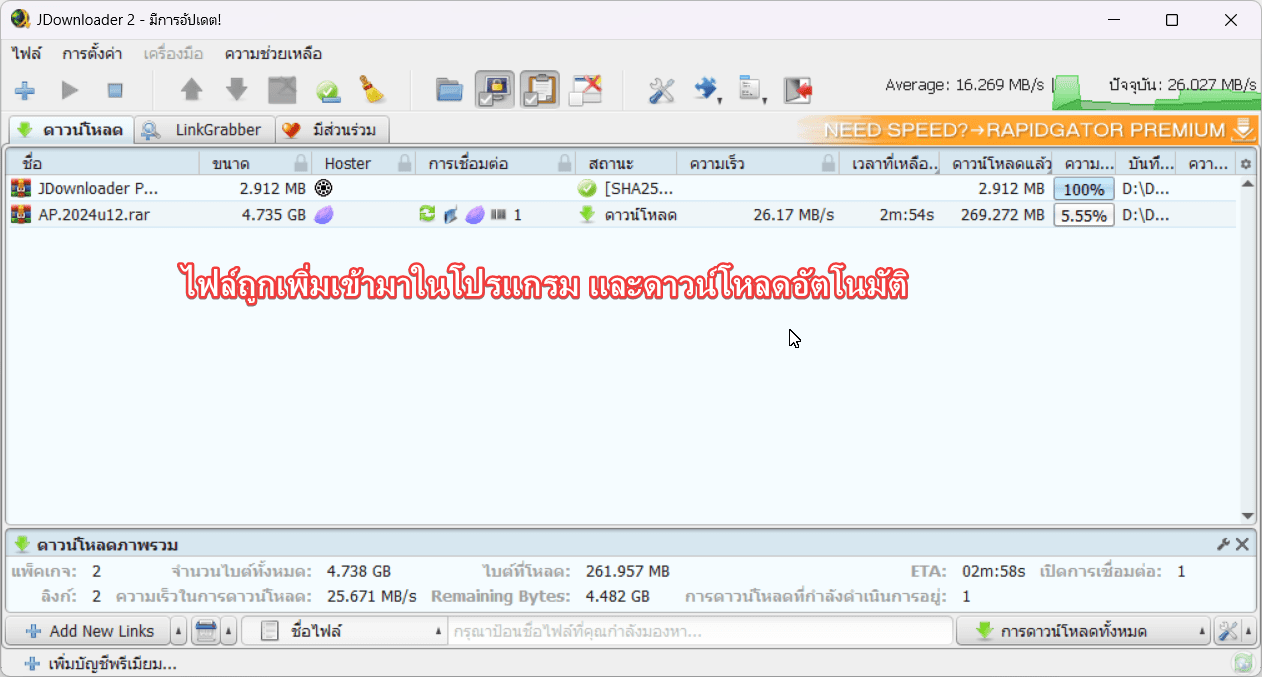This screenshot has width=1262, height=677.
Task: Open the การดาวน์โหลดทั้งหมด view dropdown
Action: 1083,631
